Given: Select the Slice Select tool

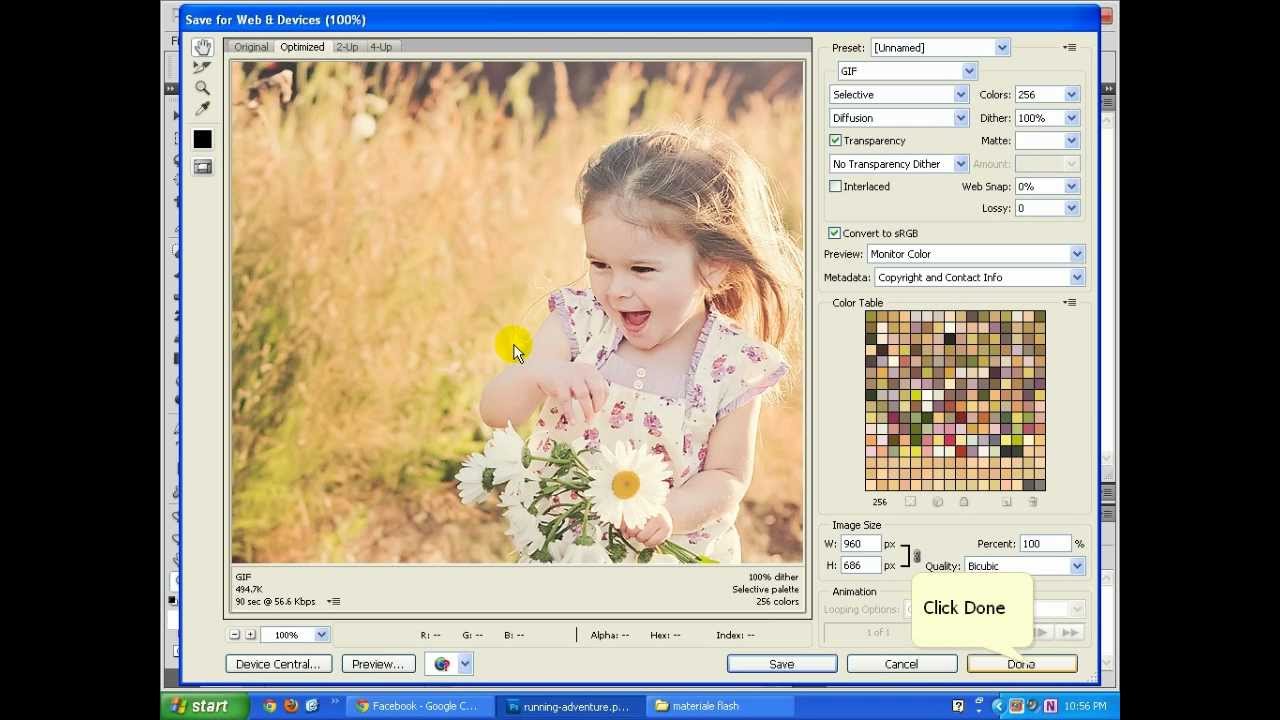Looking at the screenshot, I should click(x=202, y=68).
